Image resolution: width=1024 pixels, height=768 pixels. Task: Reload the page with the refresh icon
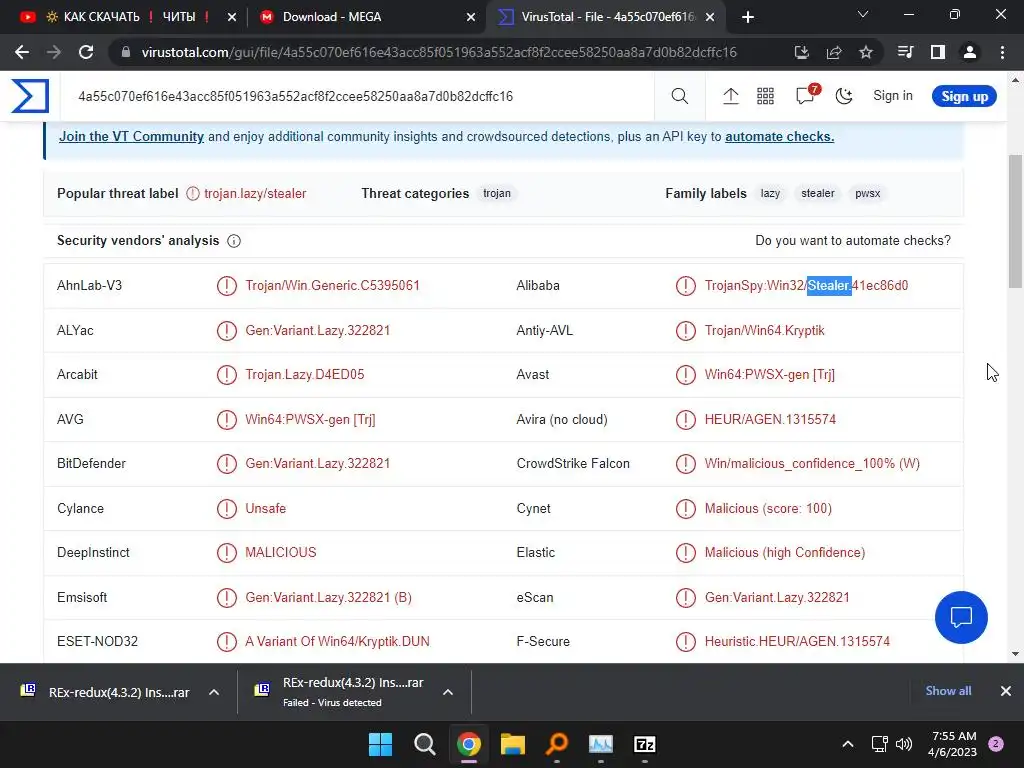point(86,52)
